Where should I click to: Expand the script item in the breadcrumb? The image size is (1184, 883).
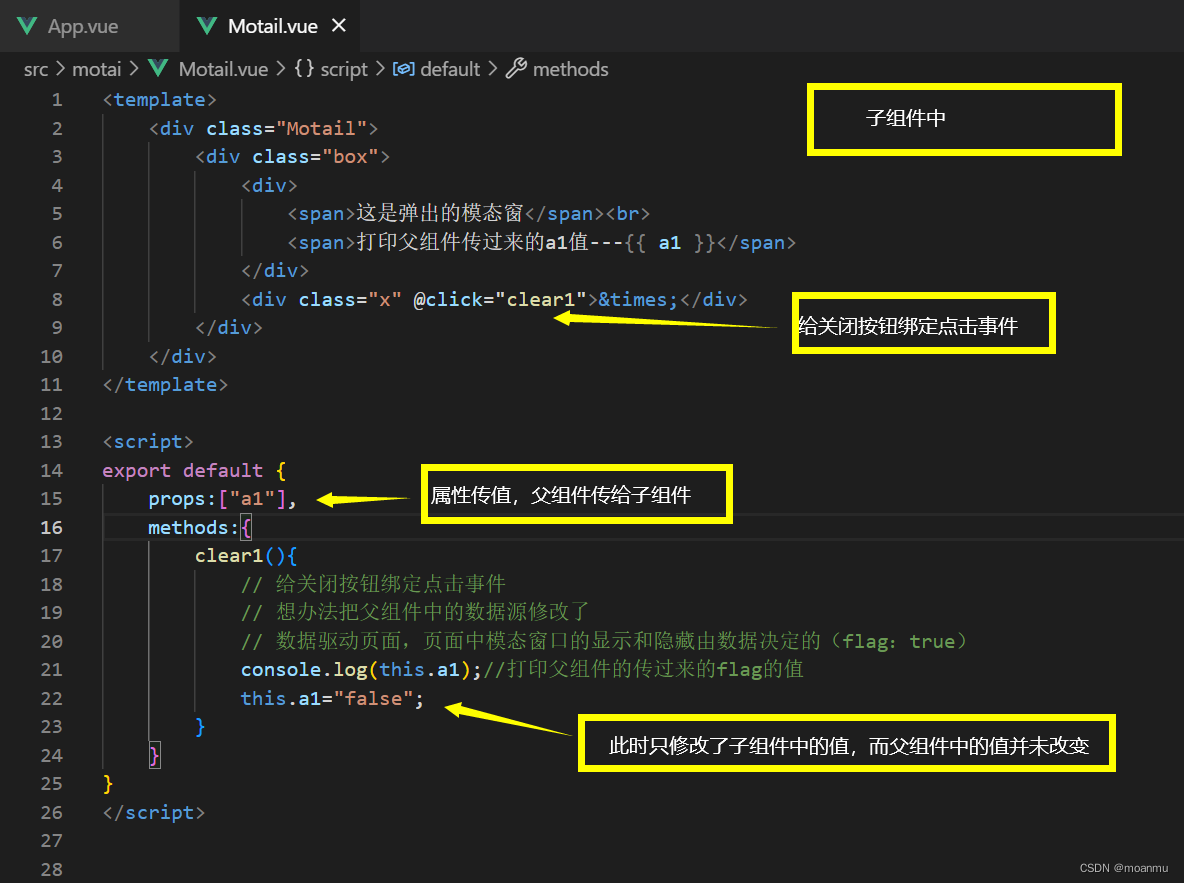point(346,69)
